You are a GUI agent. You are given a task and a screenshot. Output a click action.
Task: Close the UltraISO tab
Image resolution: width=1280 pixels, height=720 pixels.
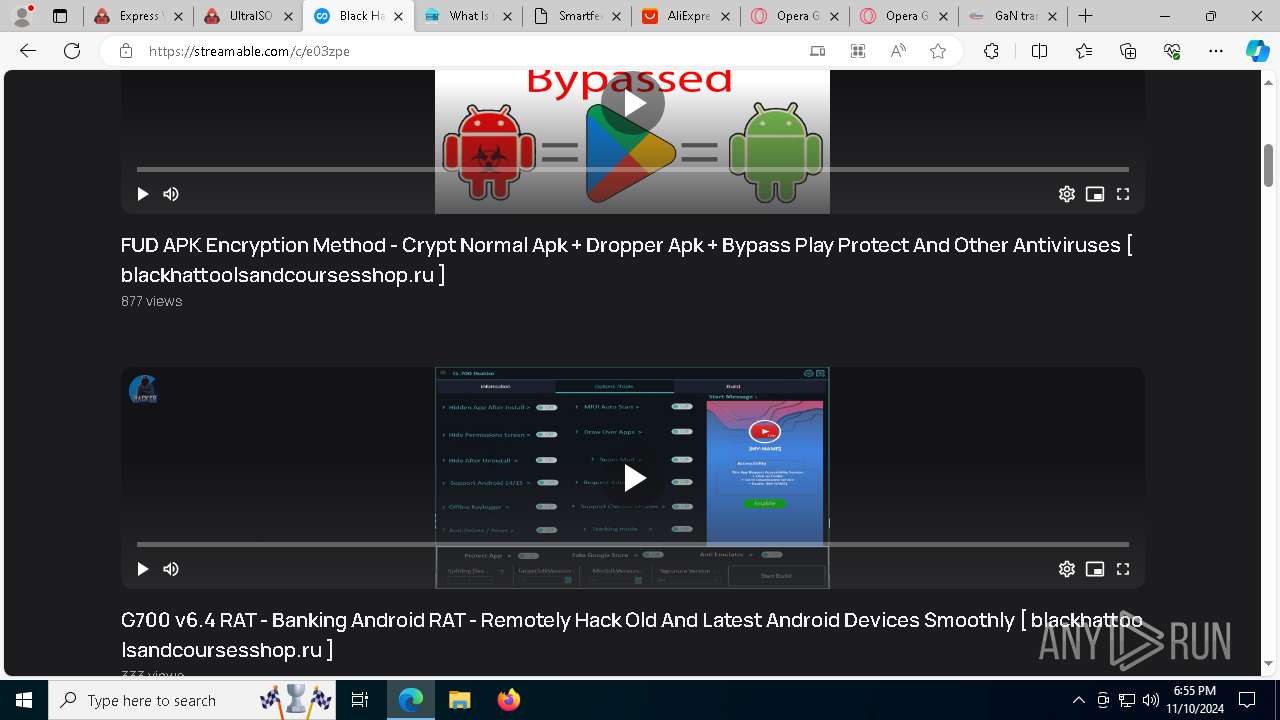(287, 16)
